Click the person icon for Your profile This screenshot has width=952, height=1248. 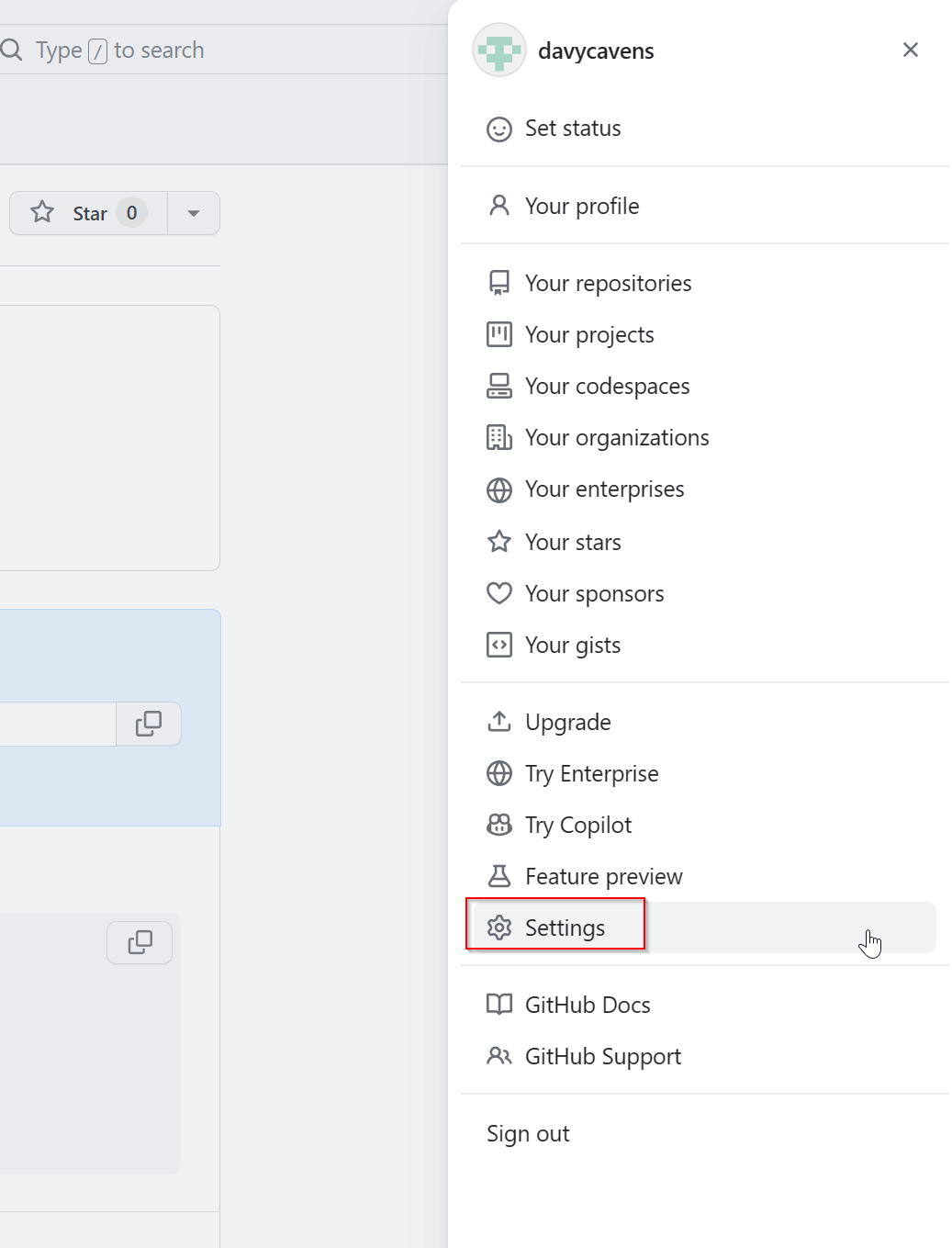(x=499, y=206)
